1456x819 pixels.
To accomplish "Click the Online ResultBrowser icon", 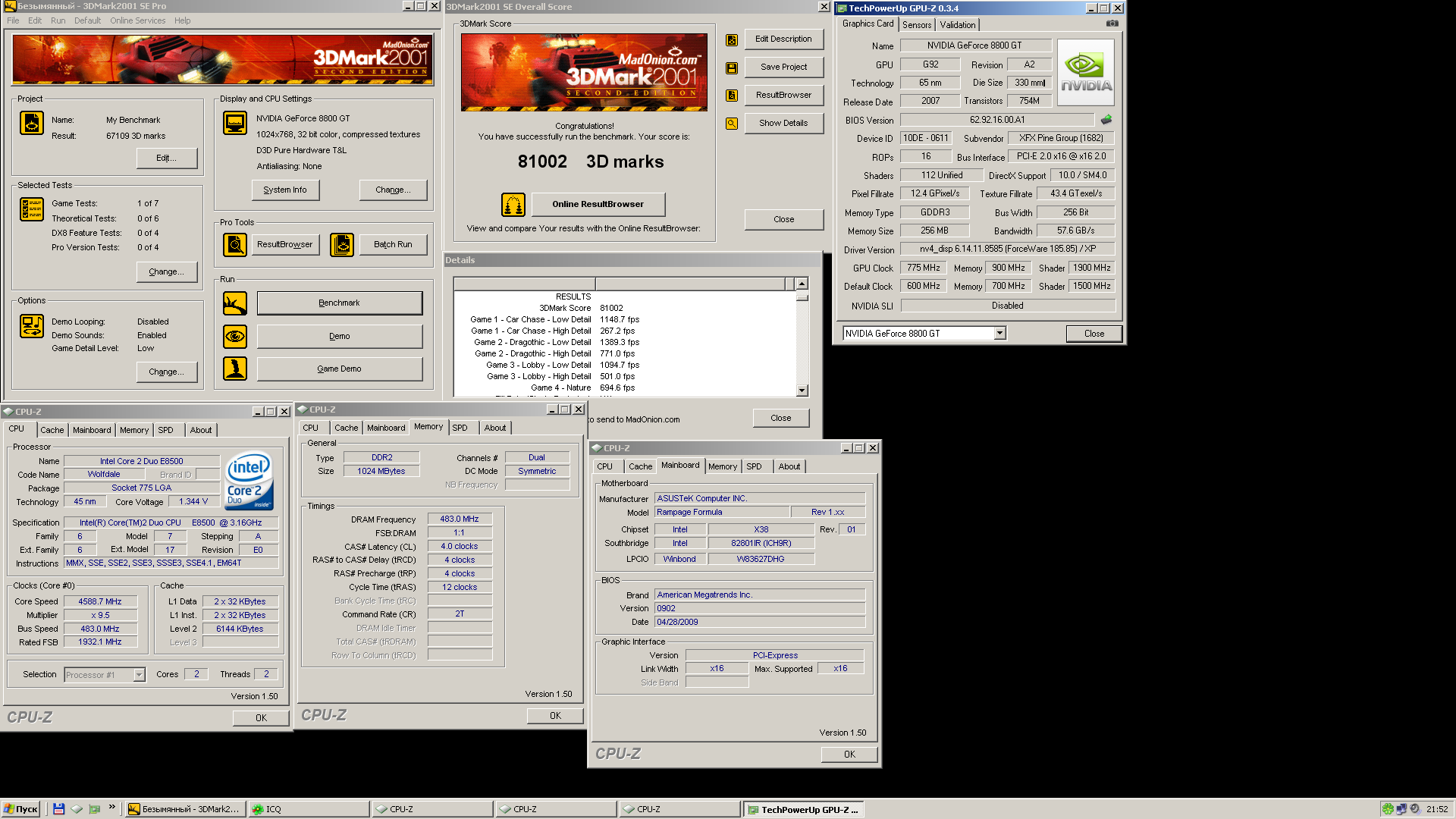I will [x=513, y=205].
